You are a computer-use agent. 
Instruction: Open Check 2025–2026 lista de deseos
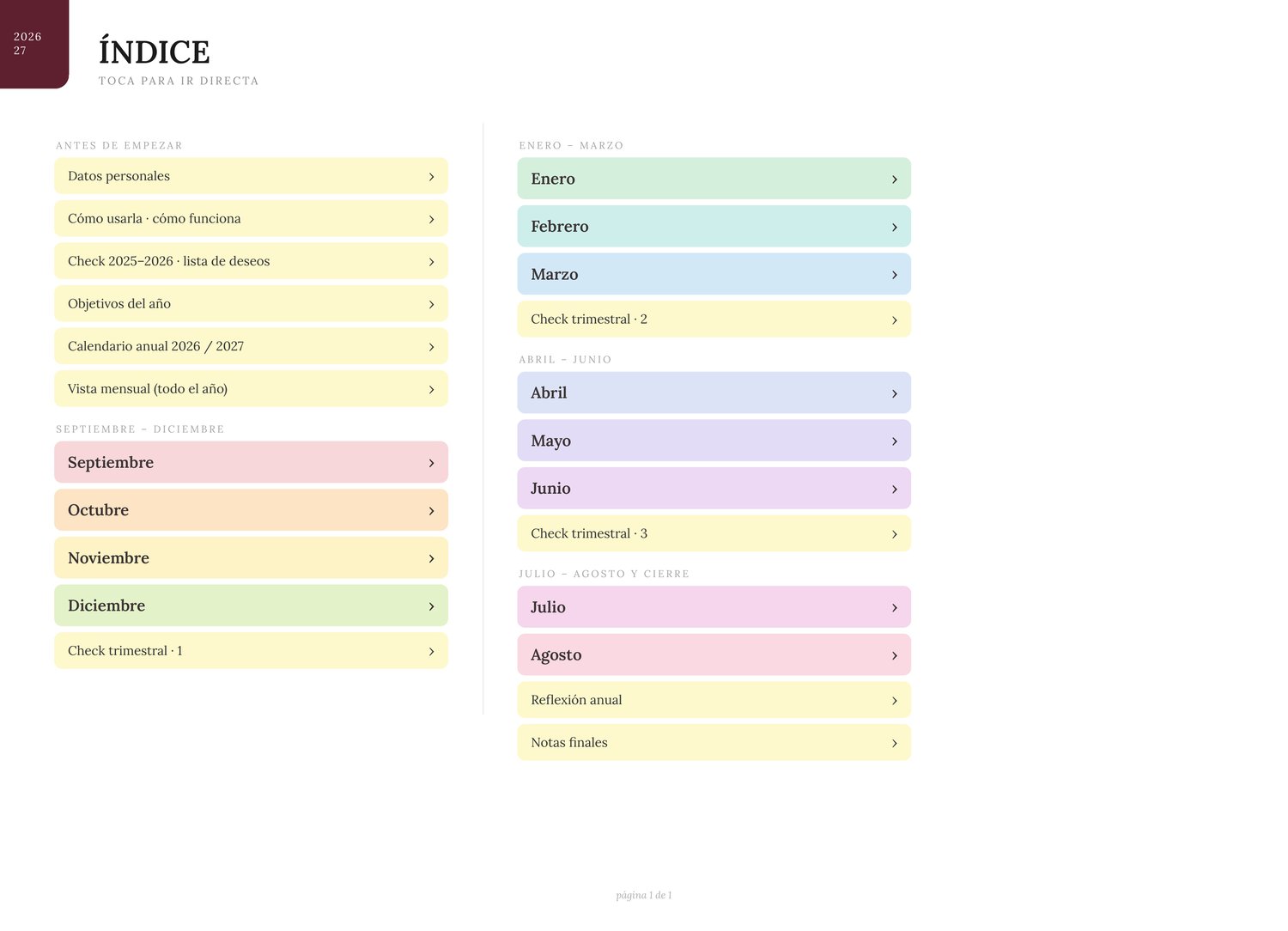point(251,261)
